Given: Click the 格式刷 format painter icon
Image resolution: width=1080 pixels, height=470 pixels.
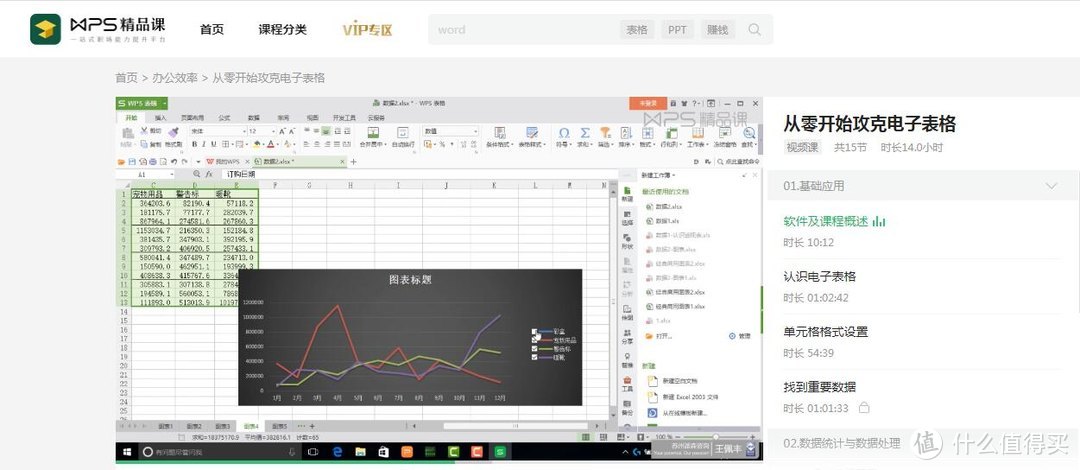Looking at the screenshot, I should pyautogui.click(x=173, y=132).
